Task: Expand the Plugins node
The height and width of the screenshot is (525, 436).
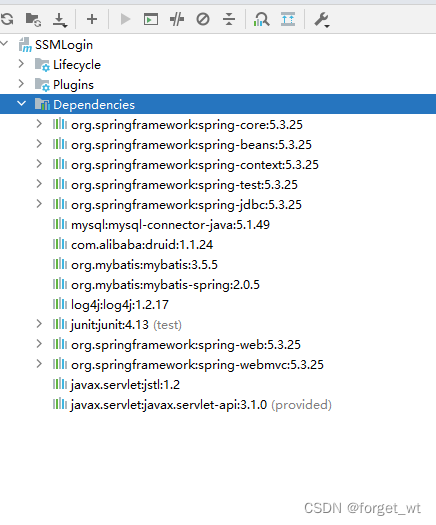Action: pyautogui.click(x=21, y=84)
